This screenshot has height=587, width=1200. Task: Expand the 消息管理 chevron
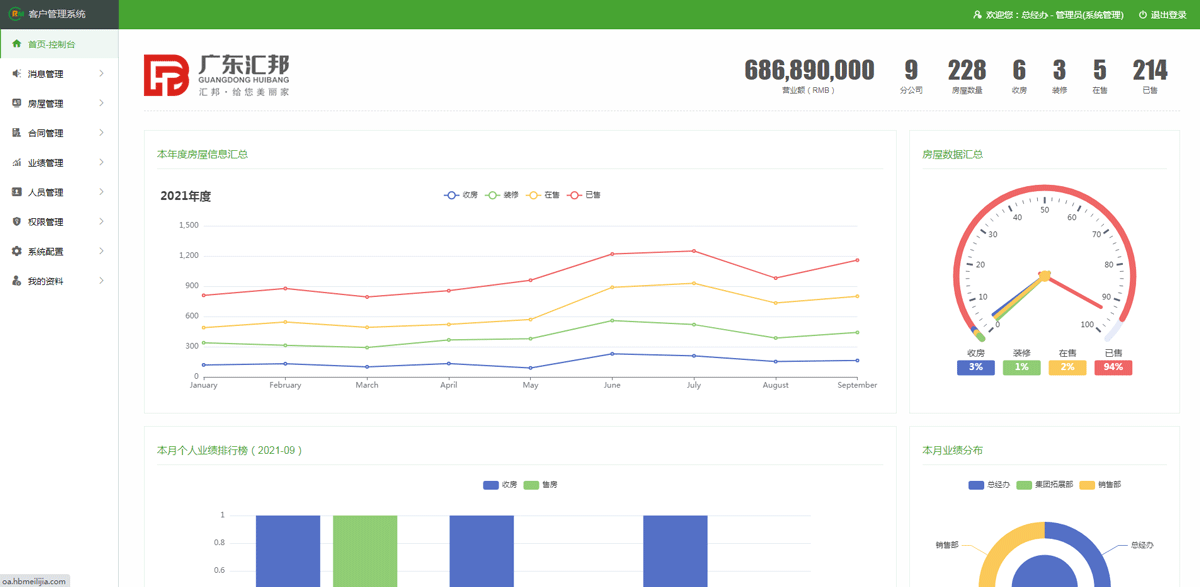click(101, 74)
